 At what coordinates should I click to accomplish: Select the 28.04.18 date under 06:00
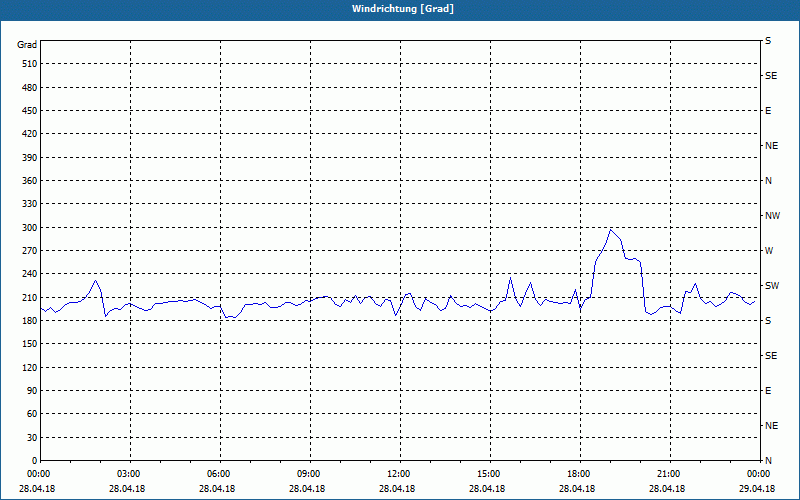[x=217, y=489]
